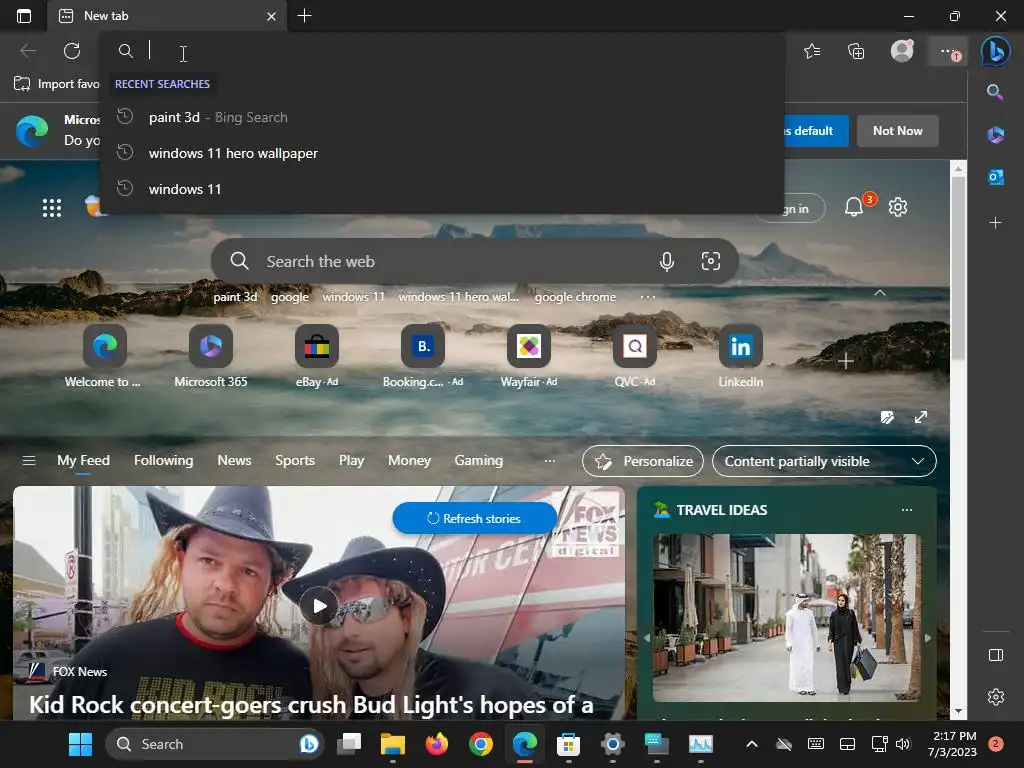
Task: Open Content partially visible dropdown
Action: [x=824, y=461]
